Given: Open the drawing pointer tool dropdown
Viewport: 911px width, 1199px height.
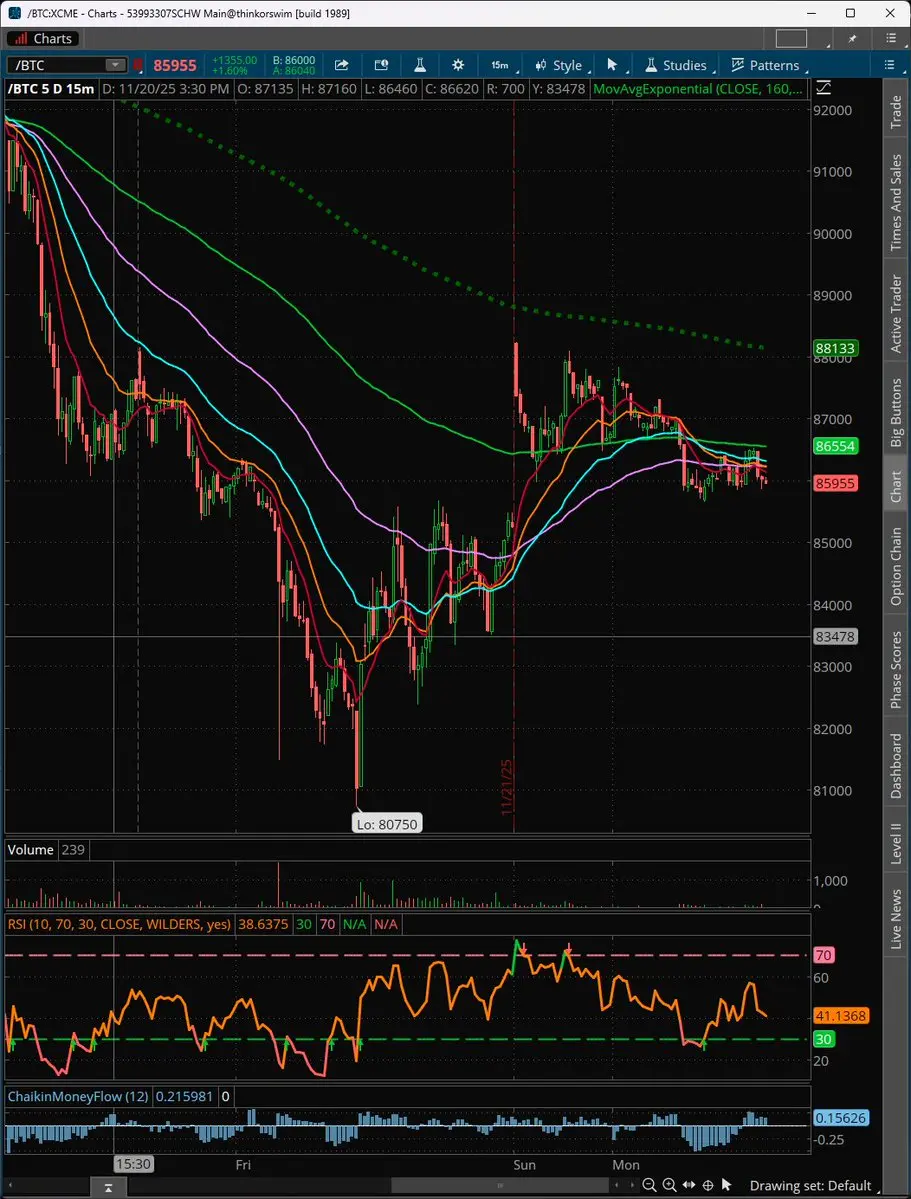Looking at the screenshot, I should pos(613,65).
